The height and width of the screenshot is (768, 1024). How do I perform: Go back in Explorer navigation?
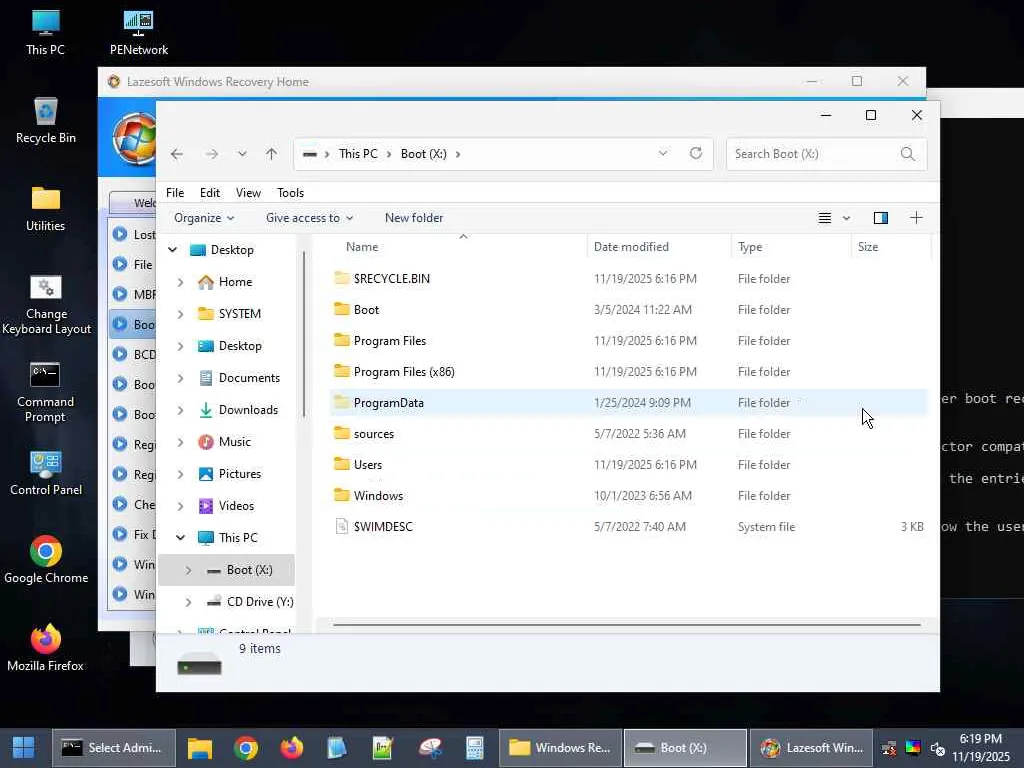point(177,154)
